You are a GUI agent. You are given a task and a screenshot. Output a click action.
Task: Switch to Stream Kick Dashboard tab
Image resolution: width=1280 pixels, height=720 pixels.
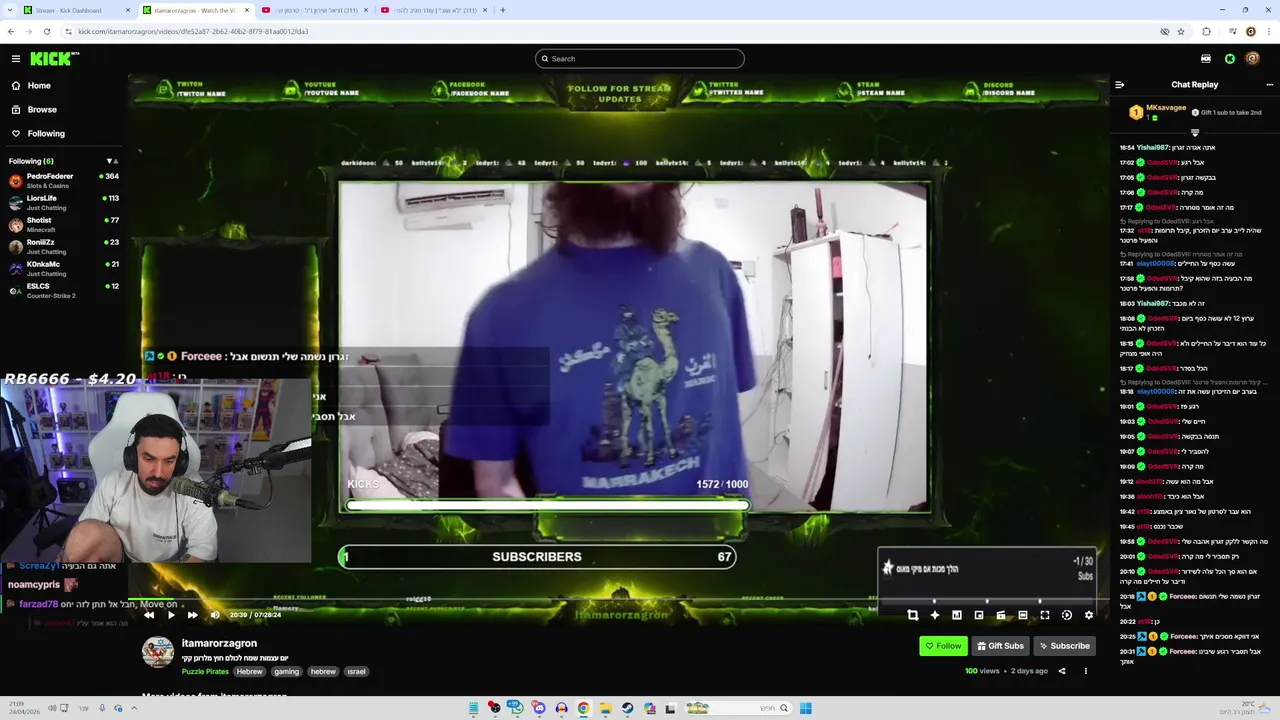click(75, 10)
